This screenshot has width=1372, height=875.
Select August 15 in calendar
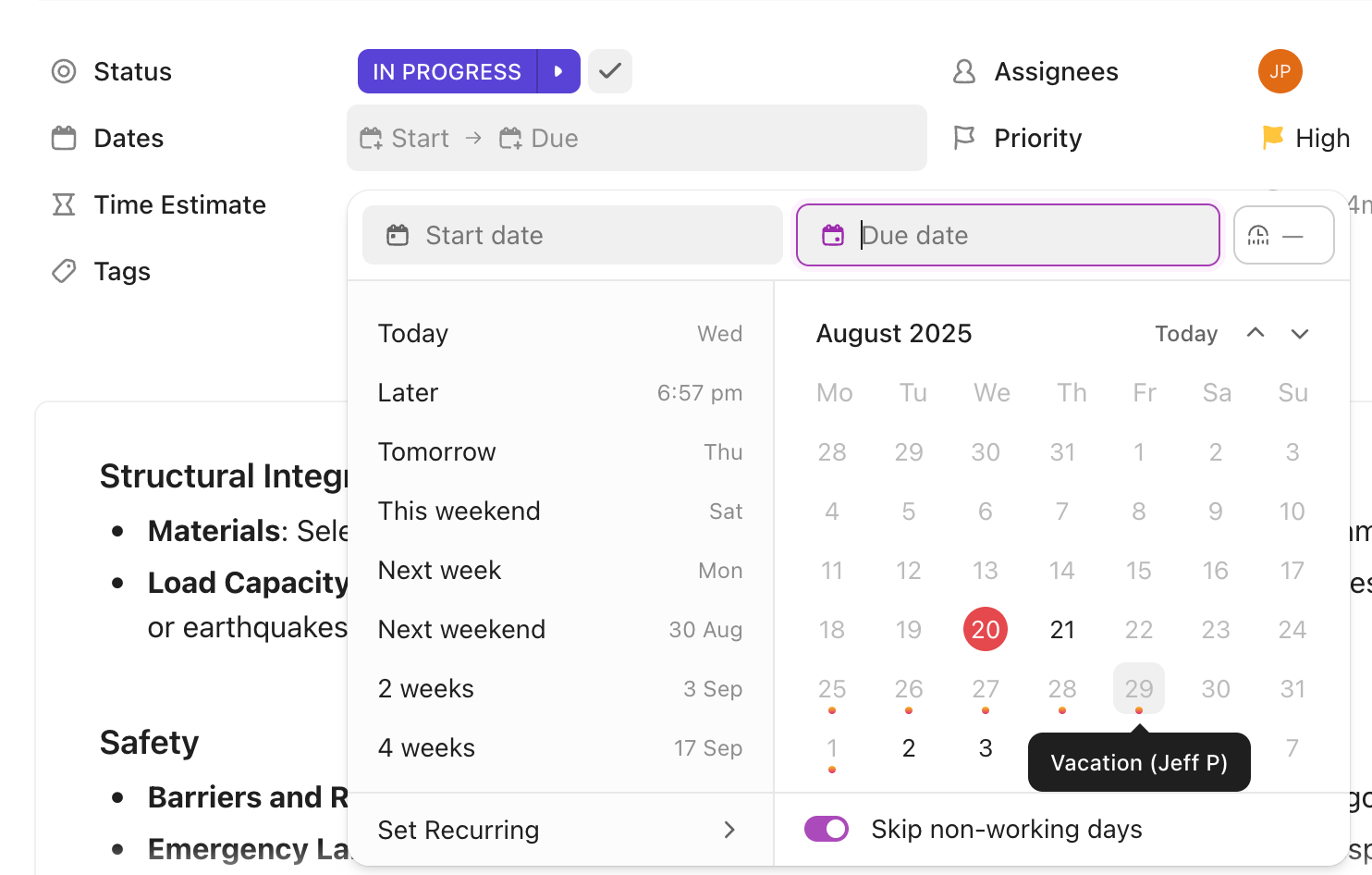(1139, 570)
